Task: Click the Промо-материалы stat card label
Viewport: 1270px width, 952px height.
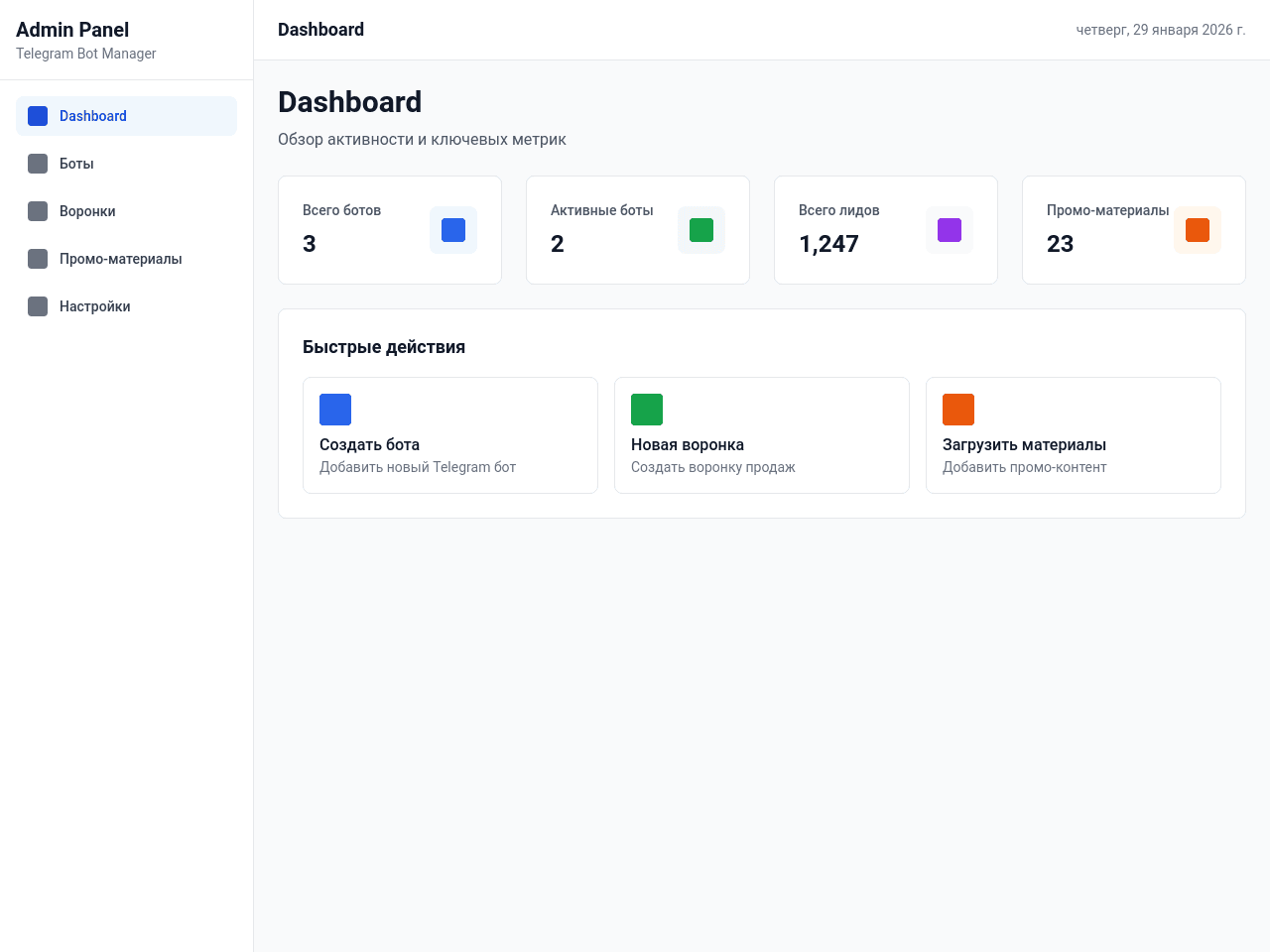Action: (1108, 210)
